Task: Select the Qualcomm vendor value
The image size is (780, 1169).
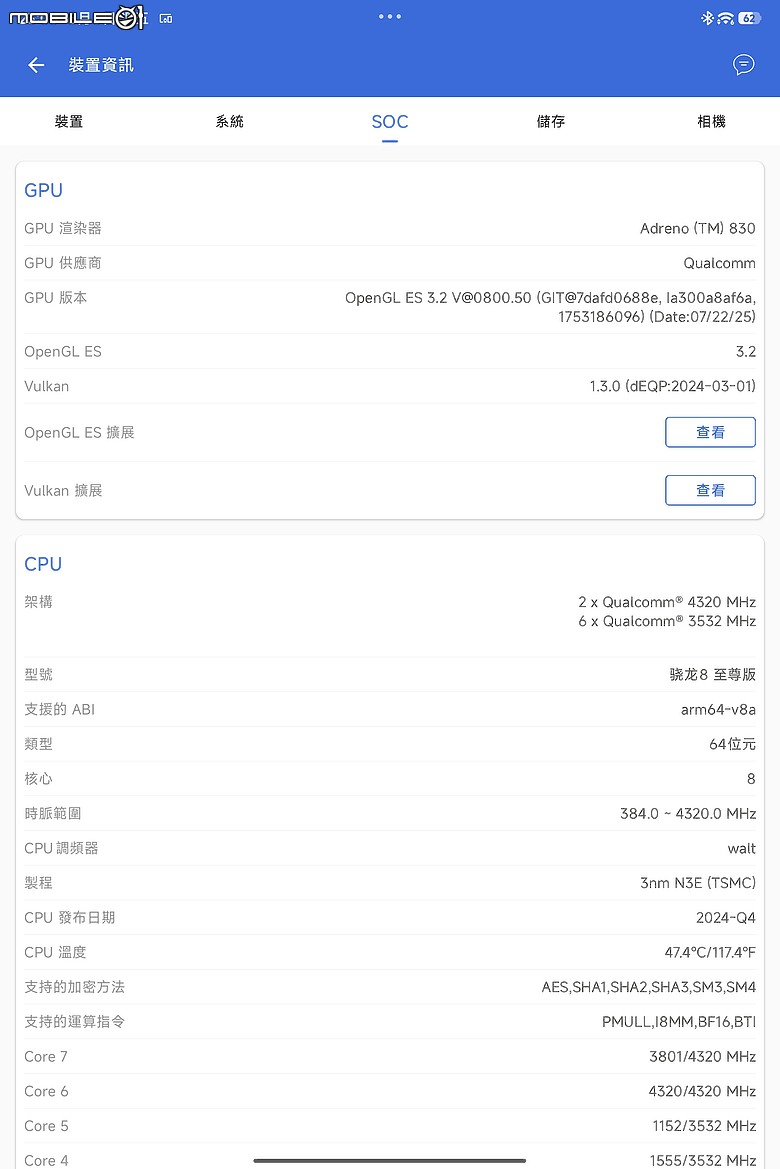Action: (x=719, y=263)
